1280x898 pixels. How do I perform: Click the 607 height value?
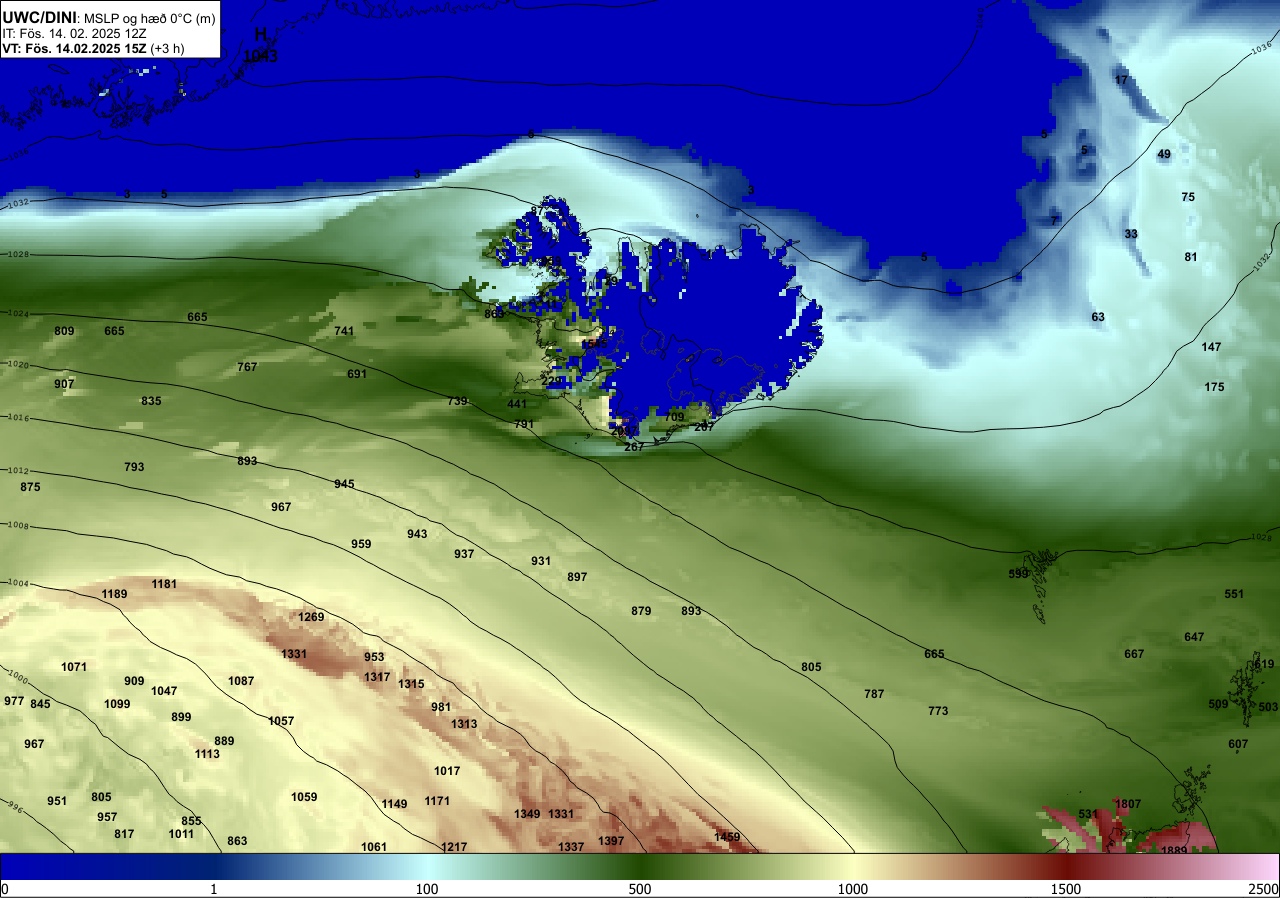point(1238,744)
